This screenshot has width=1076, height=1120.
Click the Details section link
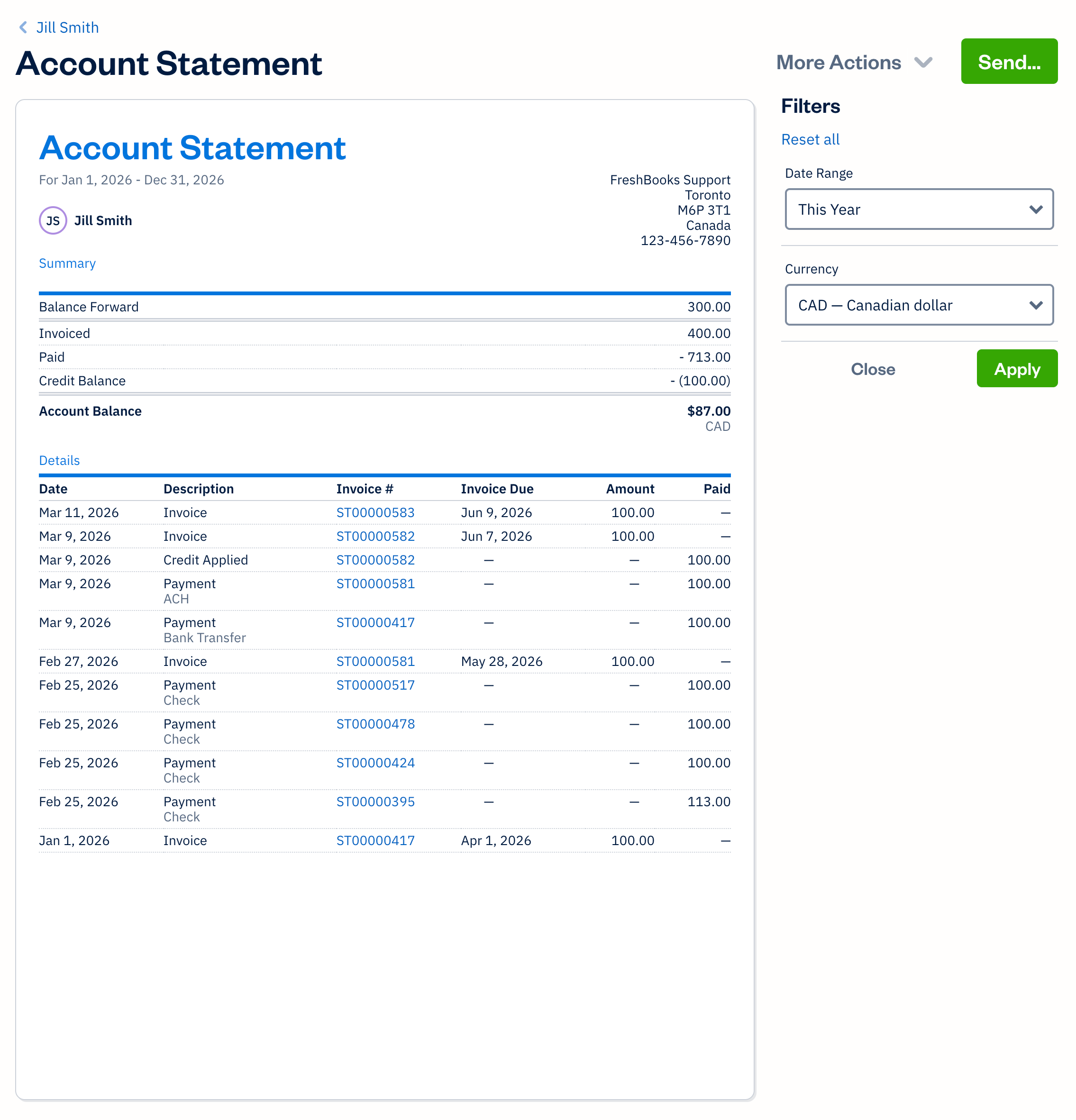[x=59, y=460]
